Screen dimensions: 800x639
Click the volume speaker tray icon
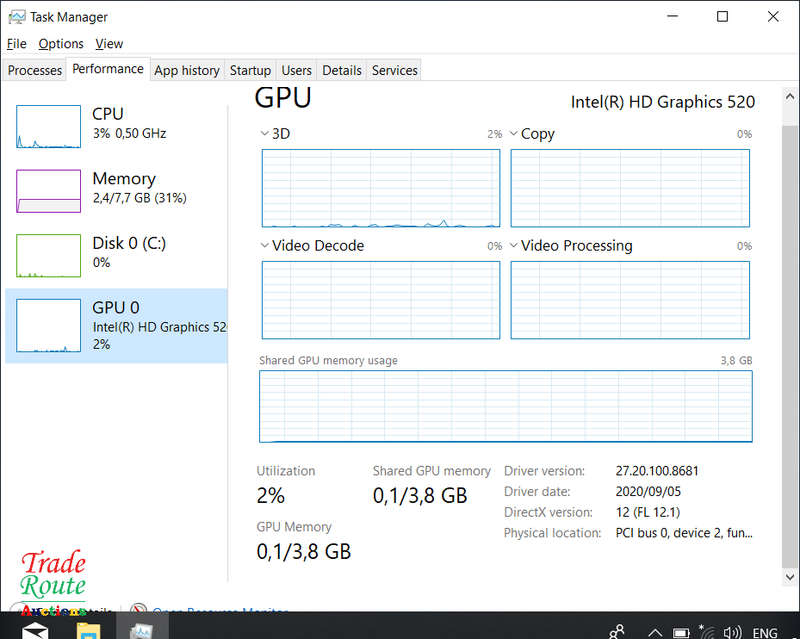(x=732, y=632)
